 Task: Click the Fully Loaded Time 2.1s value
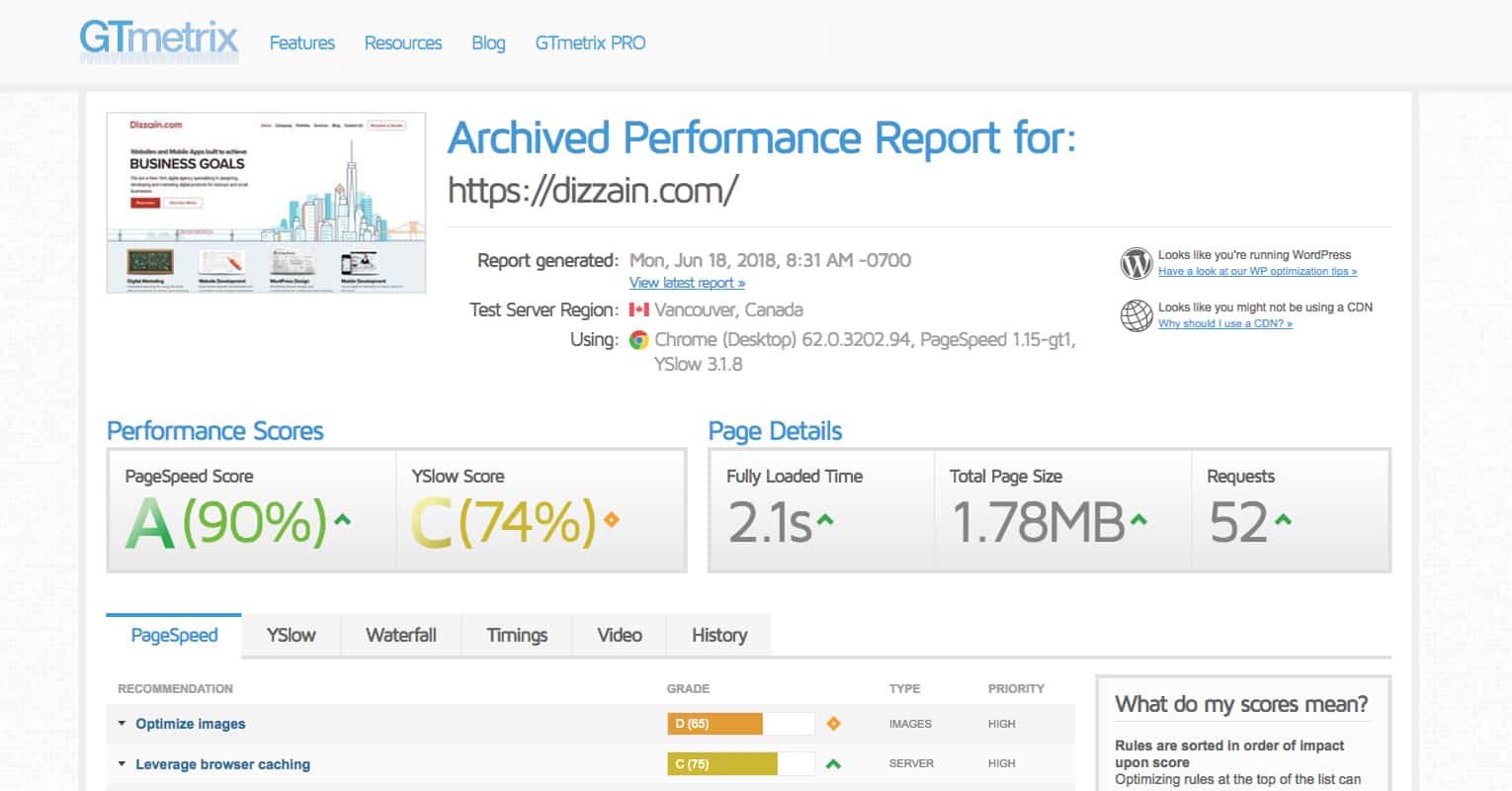coord(770,522)
